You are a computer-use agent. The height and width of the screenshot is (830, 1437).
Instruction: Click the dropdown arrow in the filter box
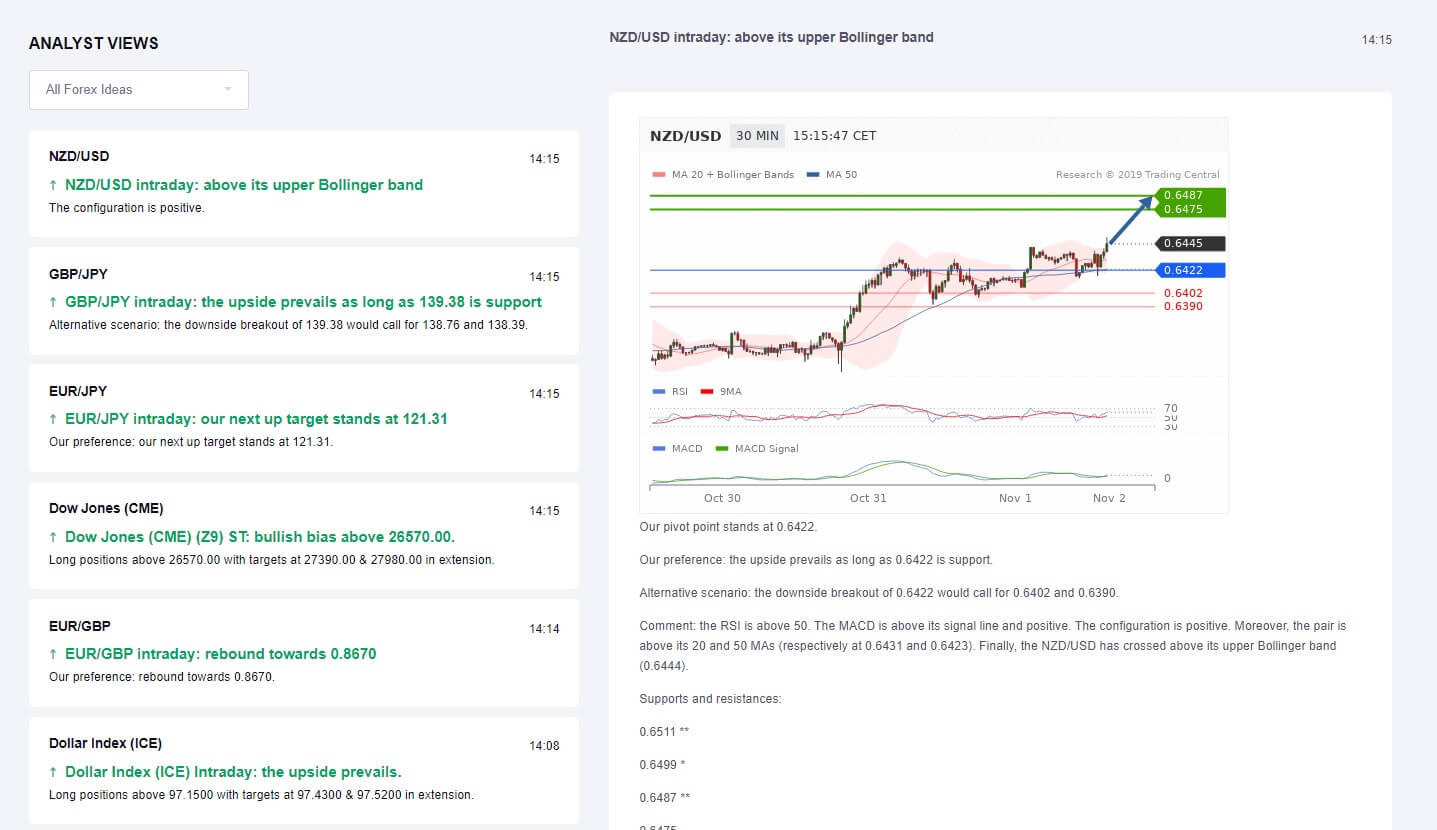tap(228, 90)
